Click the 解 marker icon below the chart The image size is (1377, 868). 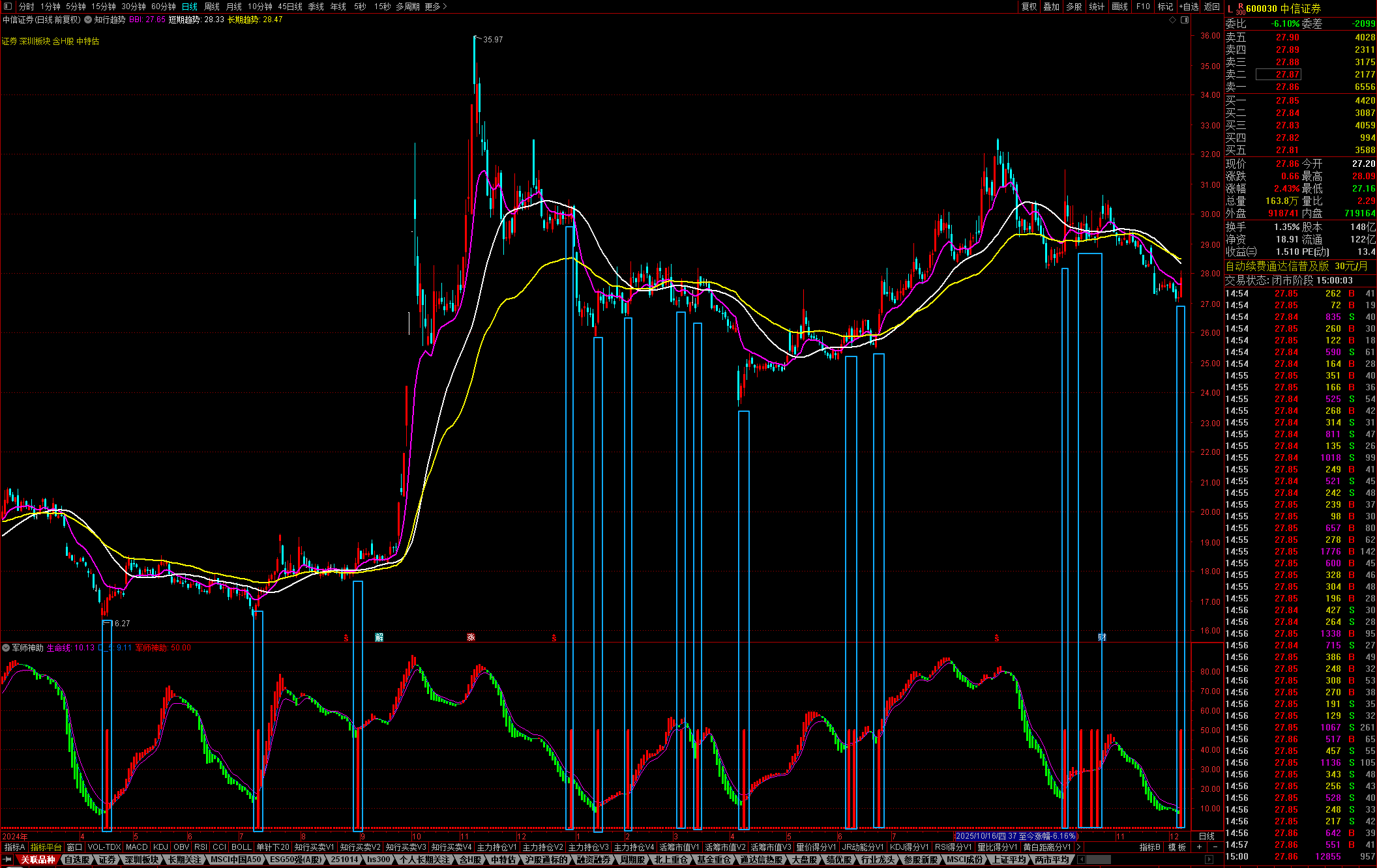pos(379,637)
